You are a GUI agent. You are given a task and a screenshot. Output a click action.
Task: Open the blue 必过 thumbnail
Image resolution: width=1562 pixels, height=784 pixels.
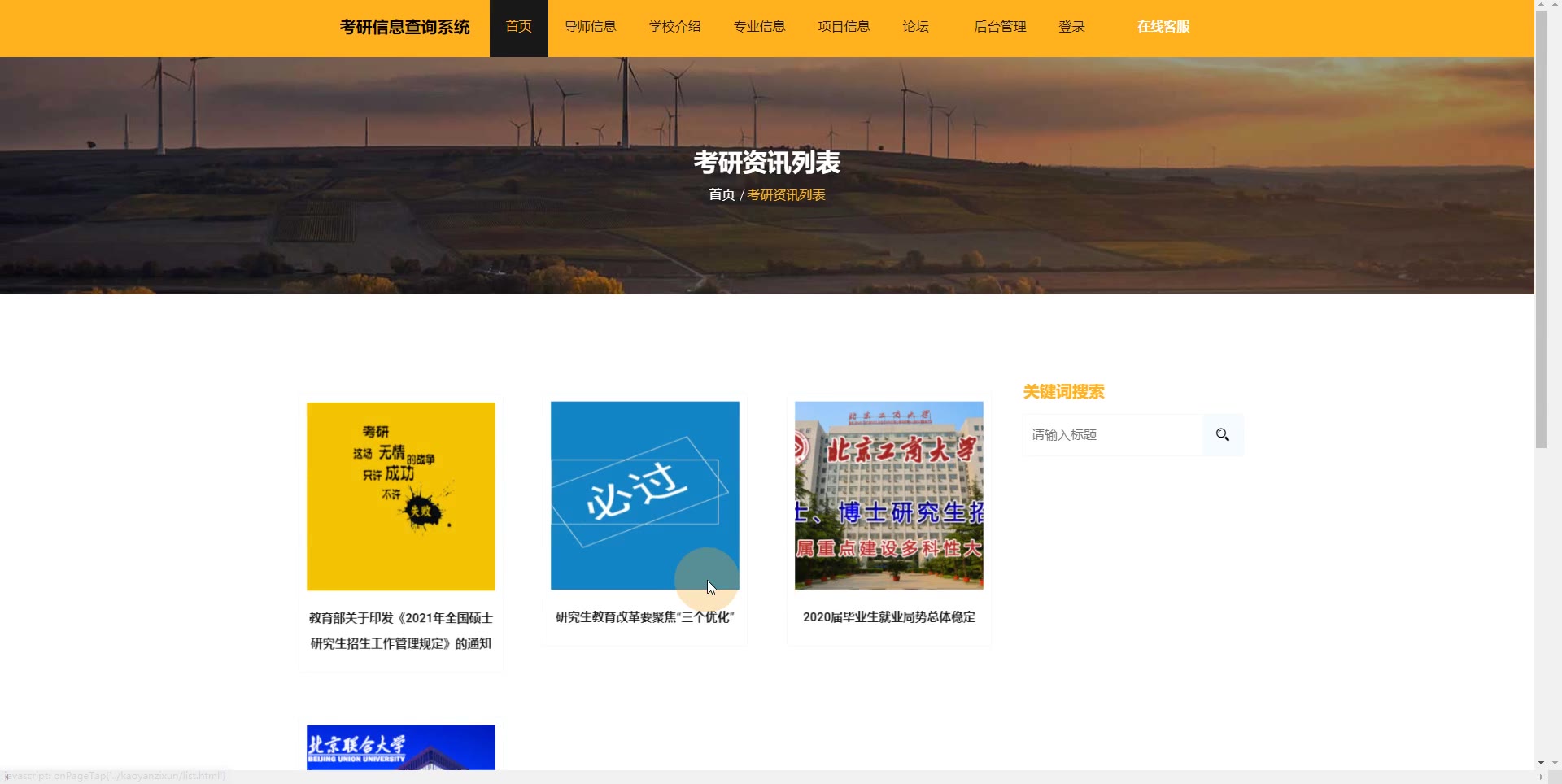[x=645, y=495]
